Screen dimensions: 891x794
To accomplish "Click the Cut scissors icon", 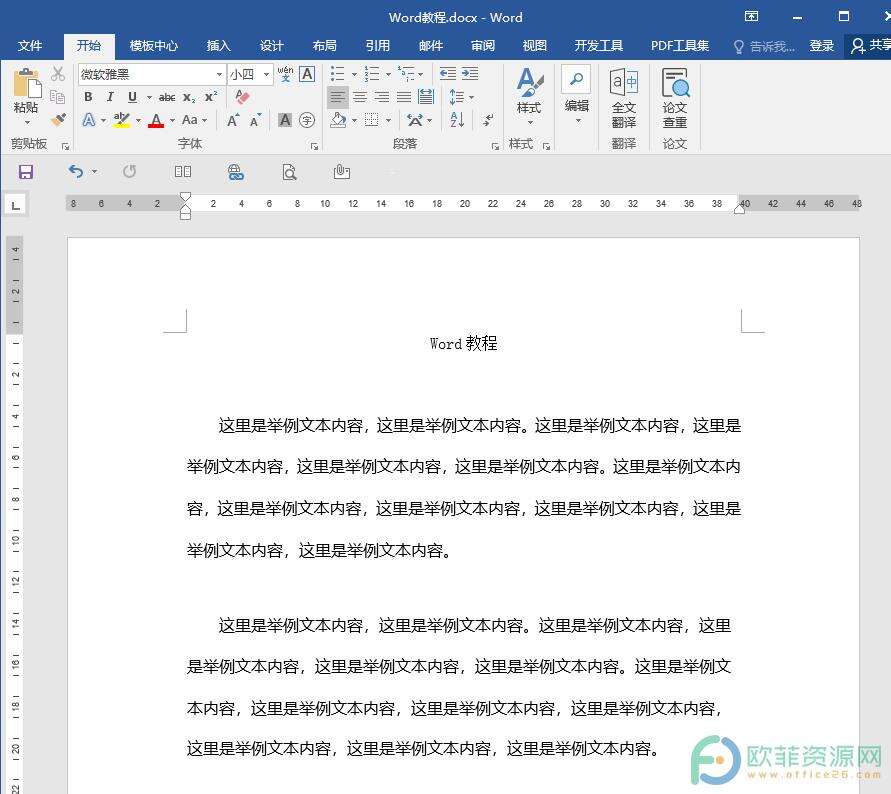I will [57, 74].
